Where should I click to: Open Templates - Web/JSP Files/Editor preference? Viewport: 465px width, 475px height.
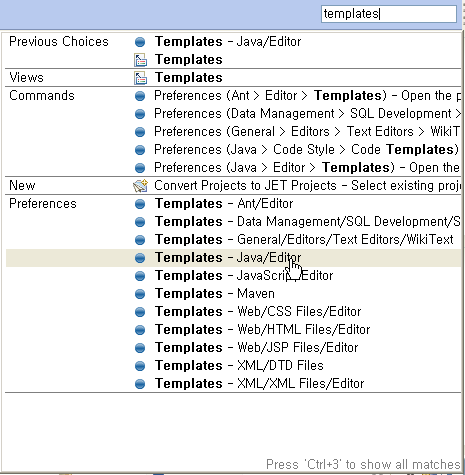257,348
